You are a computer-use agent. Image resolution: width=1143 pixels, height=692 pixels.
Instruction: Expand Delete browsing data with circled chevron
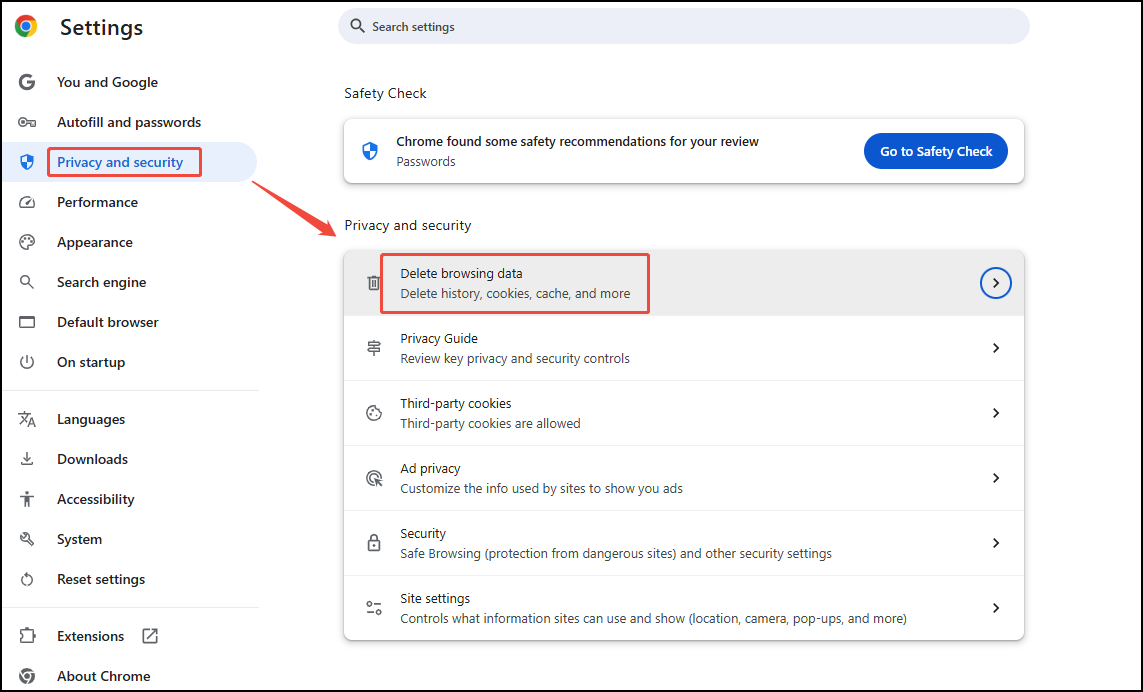(x=996, y=283)
